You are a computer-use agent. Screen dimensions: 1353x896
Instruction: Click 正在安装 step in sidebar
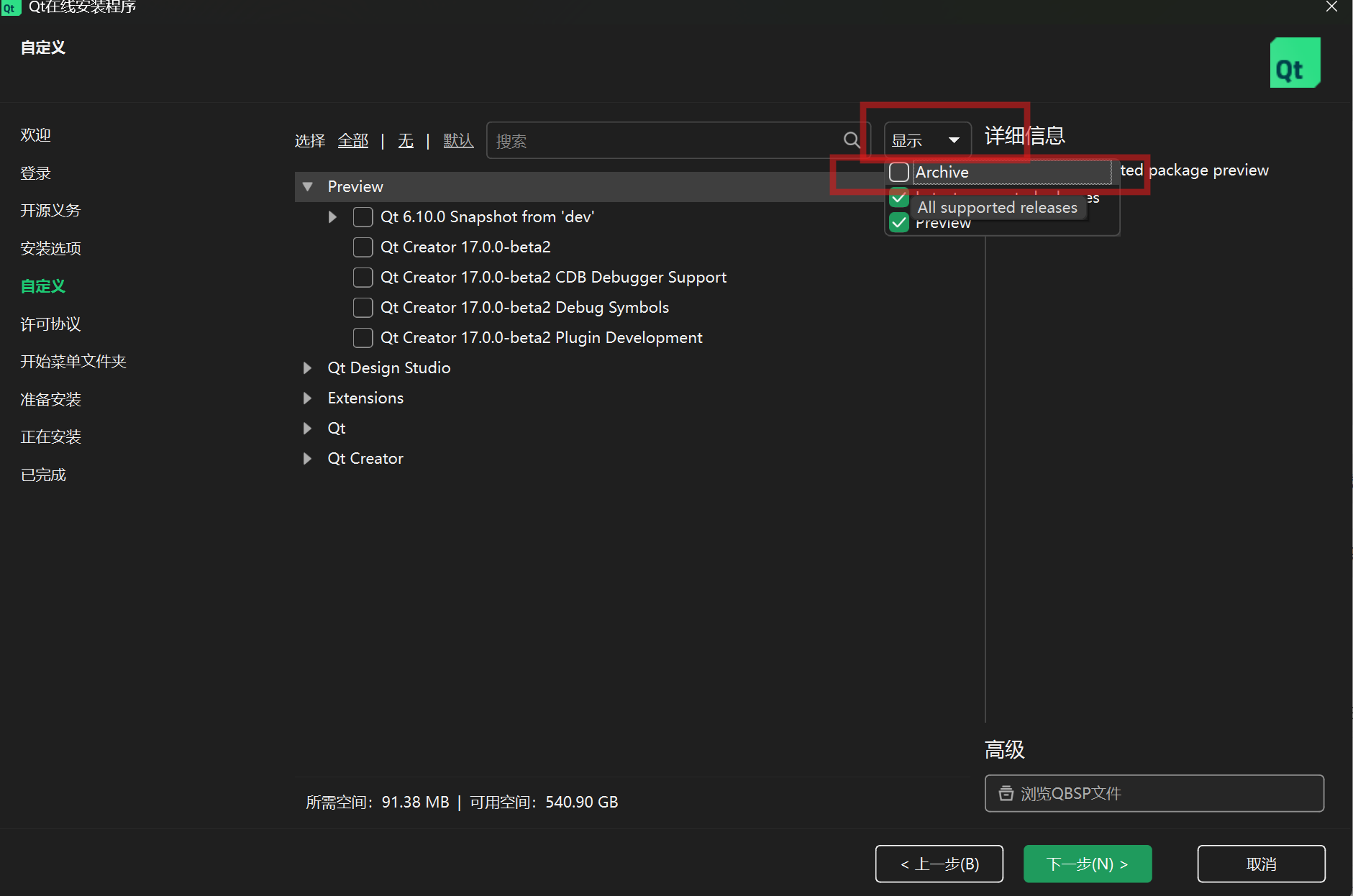coord(50,437)
